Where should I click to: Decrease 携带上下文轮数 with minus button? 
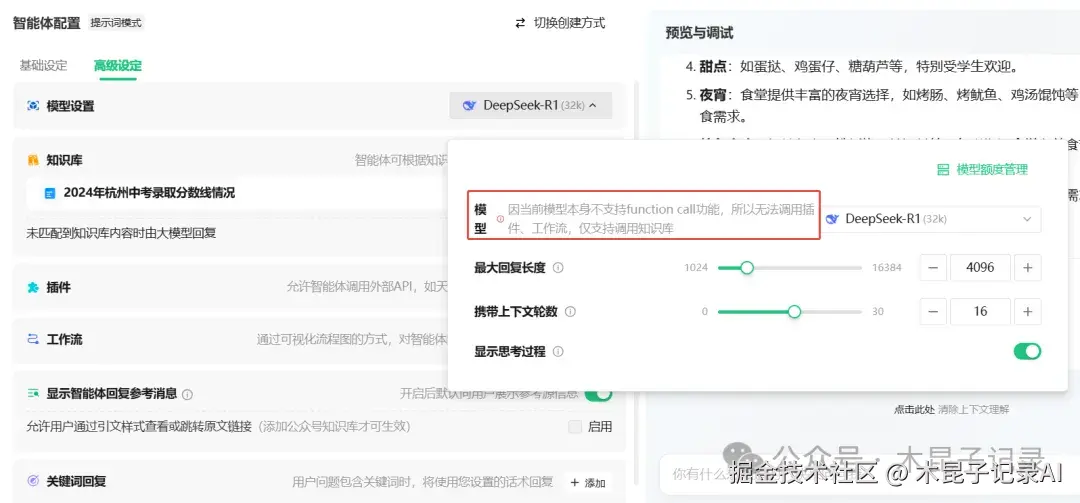933,311
